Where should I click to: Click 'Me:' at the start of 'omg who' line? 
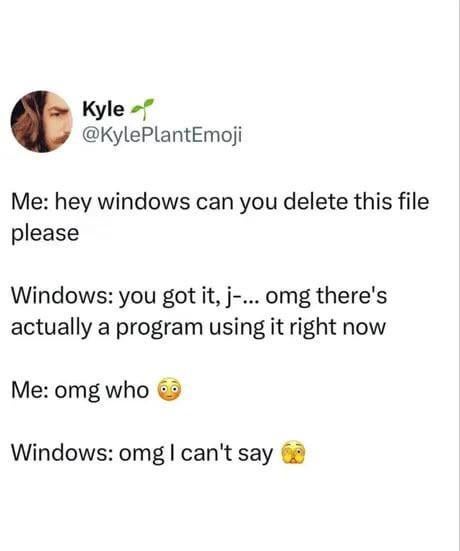[x=30, y=390]
